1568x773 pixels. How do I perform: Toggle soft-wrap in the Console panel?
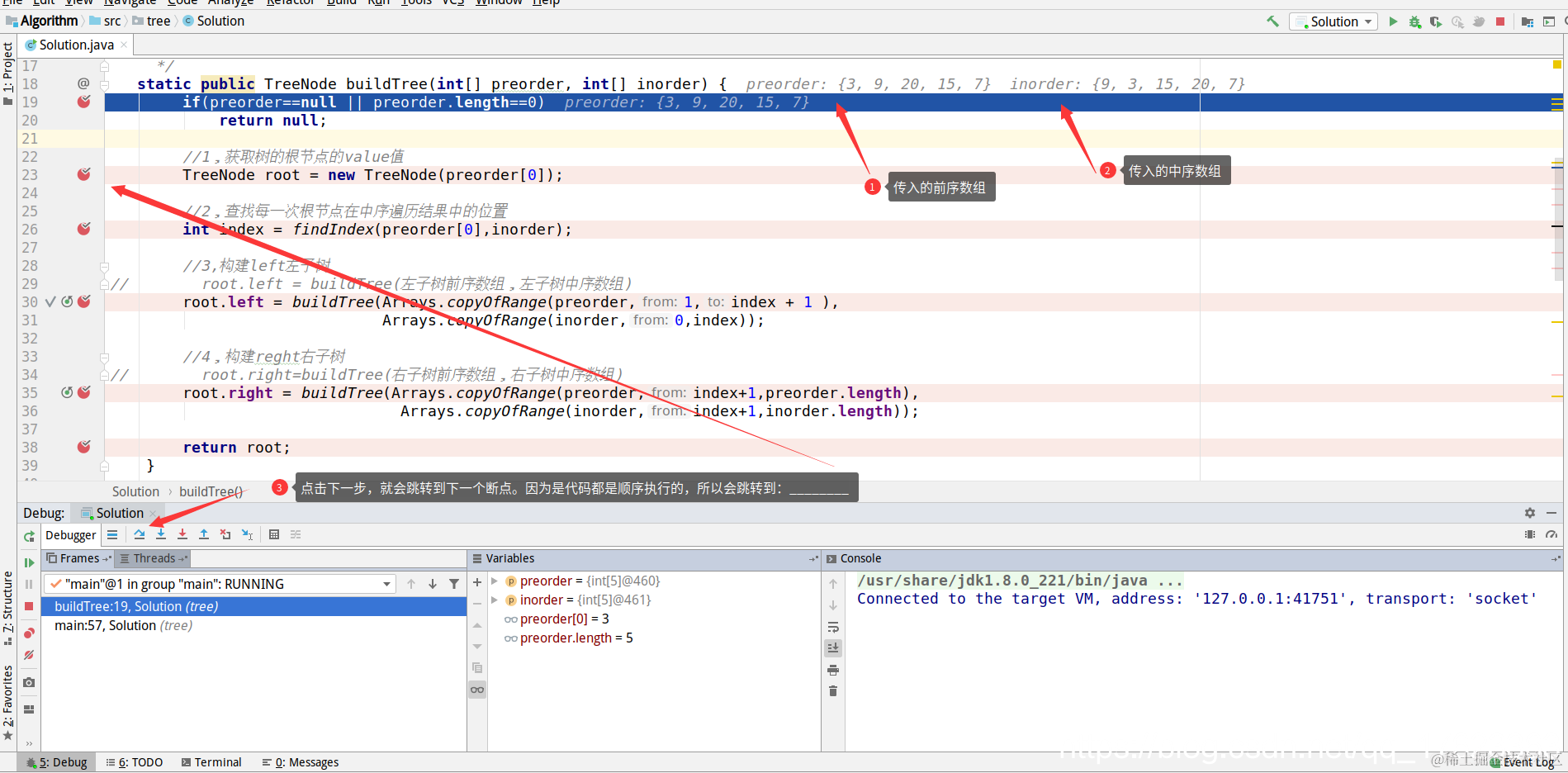[x=833, y=627]
